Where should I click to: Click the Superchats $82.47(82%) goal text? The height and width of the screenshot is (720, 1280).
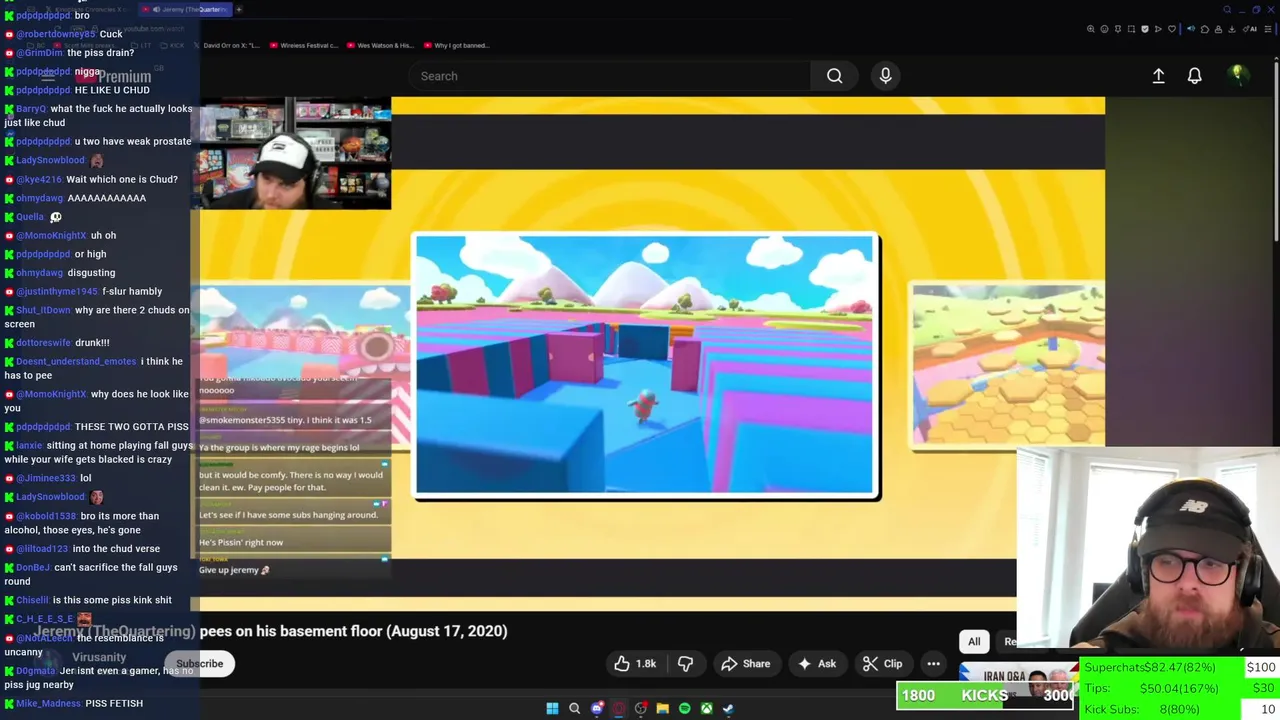pyautogui.click(x=1150, y=667)
